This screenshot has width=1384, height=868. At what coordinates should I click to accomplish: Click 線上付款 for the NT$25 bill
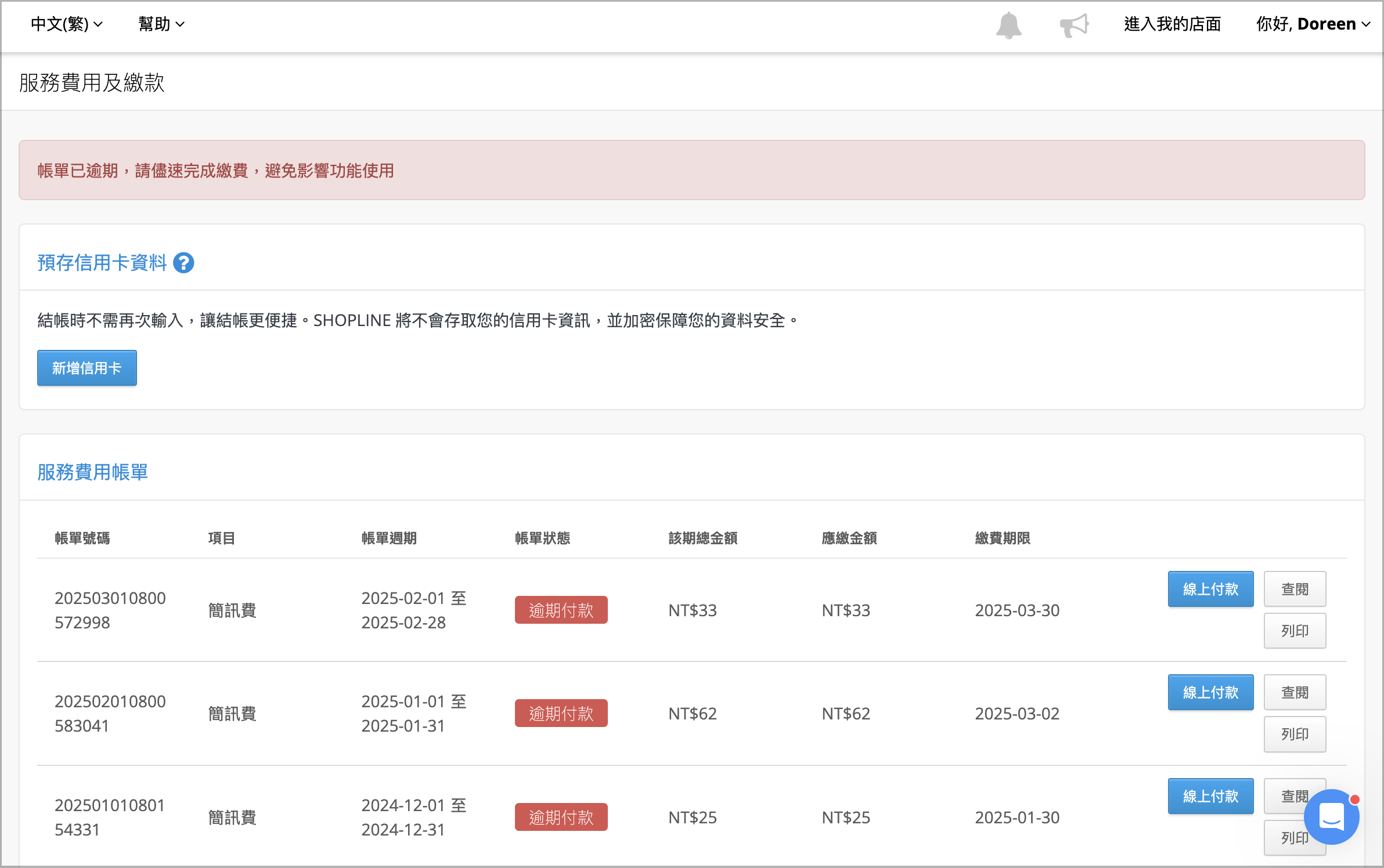(1210, 796)
